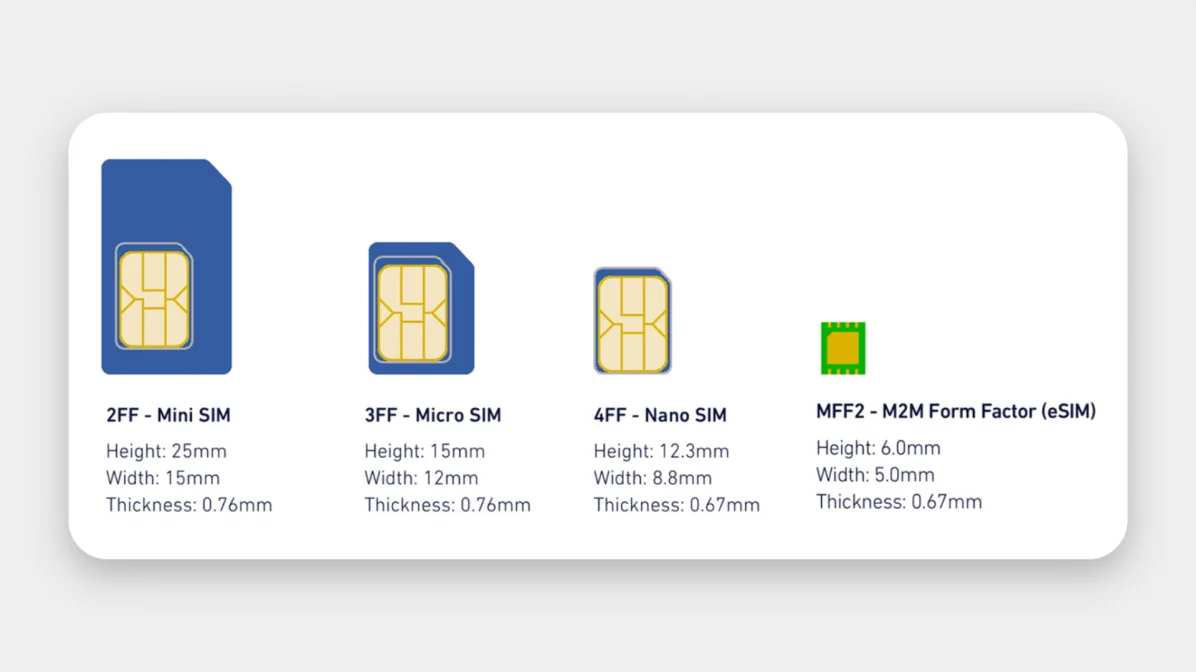
Task: Select the "2FF - Mini SIM" heading
Action: pos(168,415)
